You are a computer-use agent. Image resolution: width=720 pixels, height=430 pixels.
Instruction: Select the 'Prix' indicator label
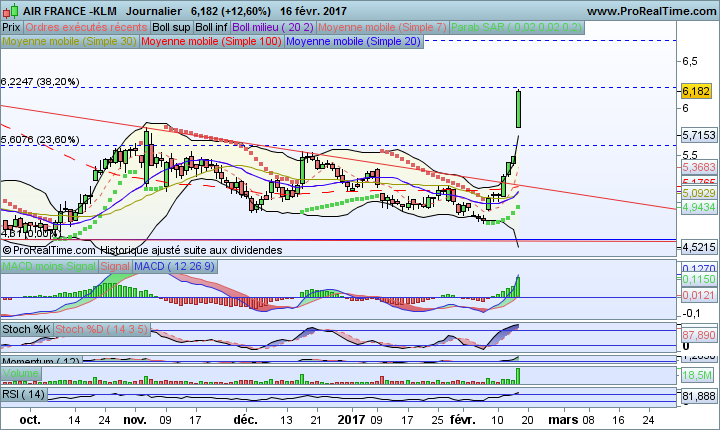tap(11, 28)
